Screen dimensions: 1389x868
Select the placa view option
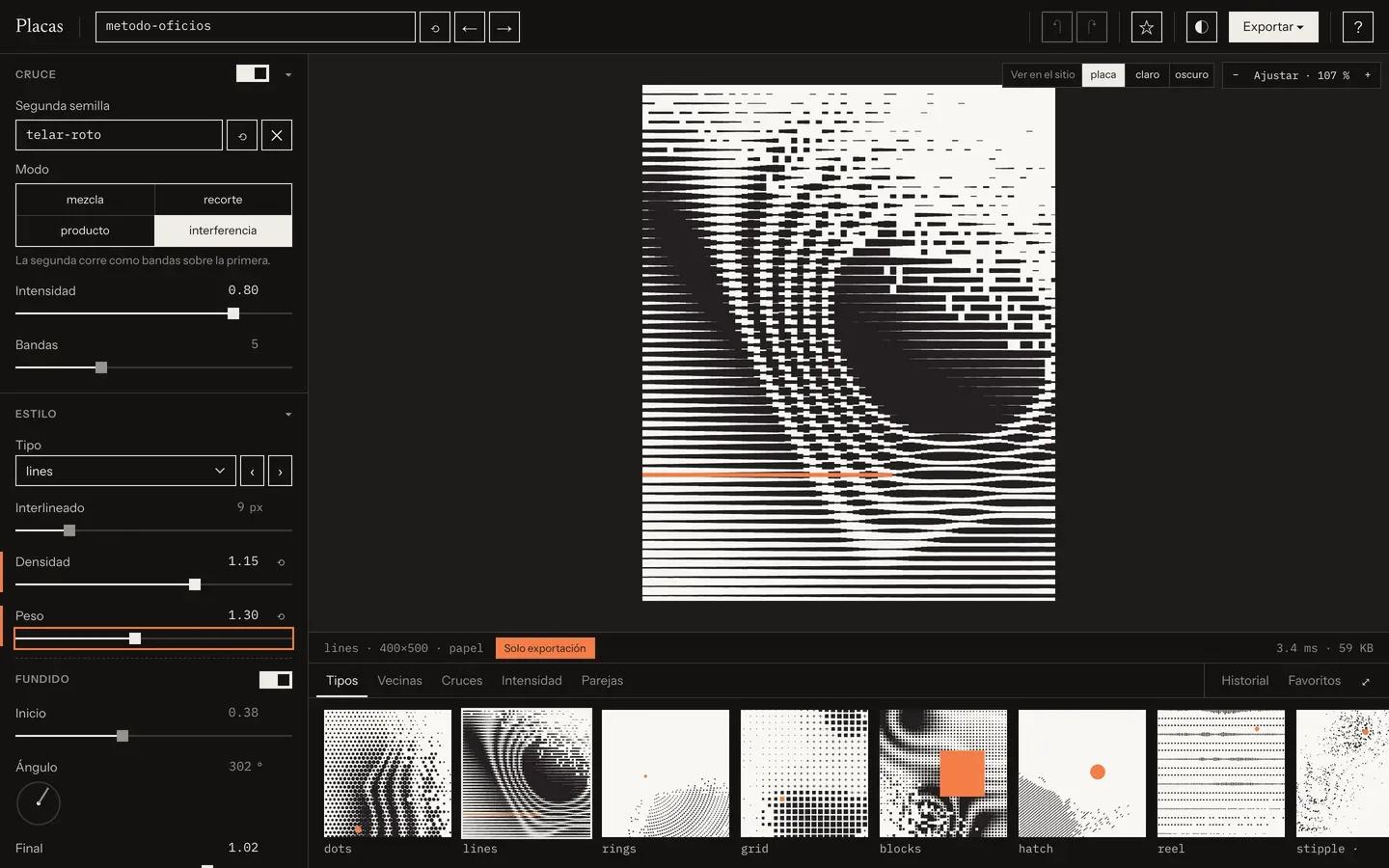1103,75
